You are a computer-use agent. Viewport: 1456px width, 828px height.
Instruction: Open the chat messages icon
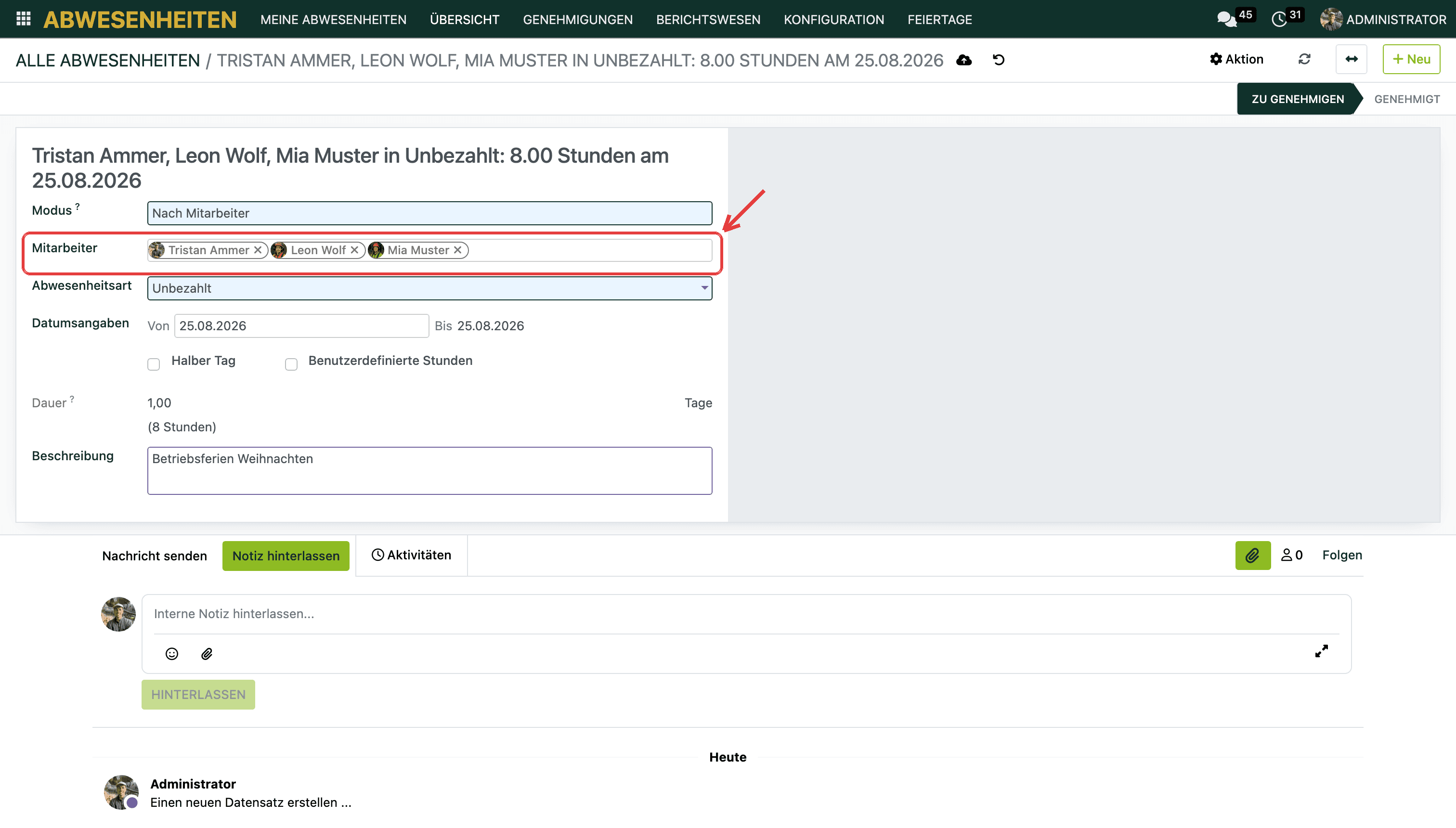click(1227, 19)
